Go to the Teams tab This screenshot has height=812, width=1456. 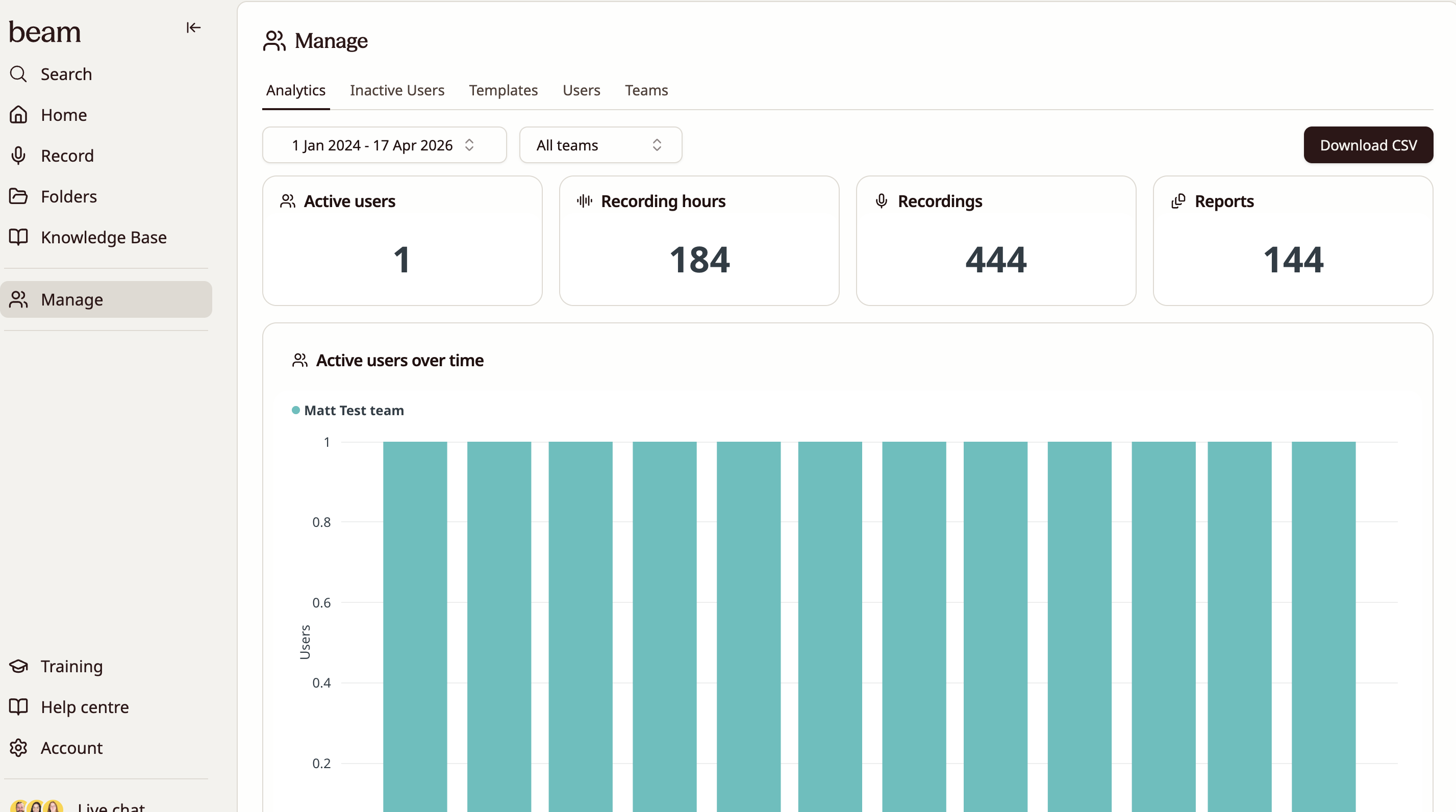pyautogui.click(x=646, y=90)
